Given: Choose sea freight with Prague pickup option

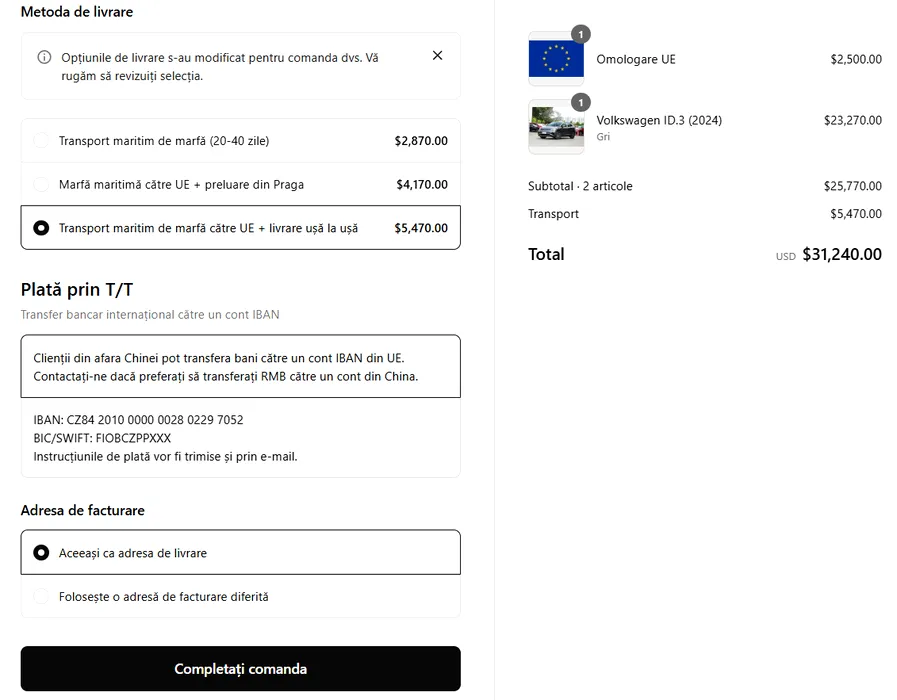Looking at the screenshot, I should point(41,185).
